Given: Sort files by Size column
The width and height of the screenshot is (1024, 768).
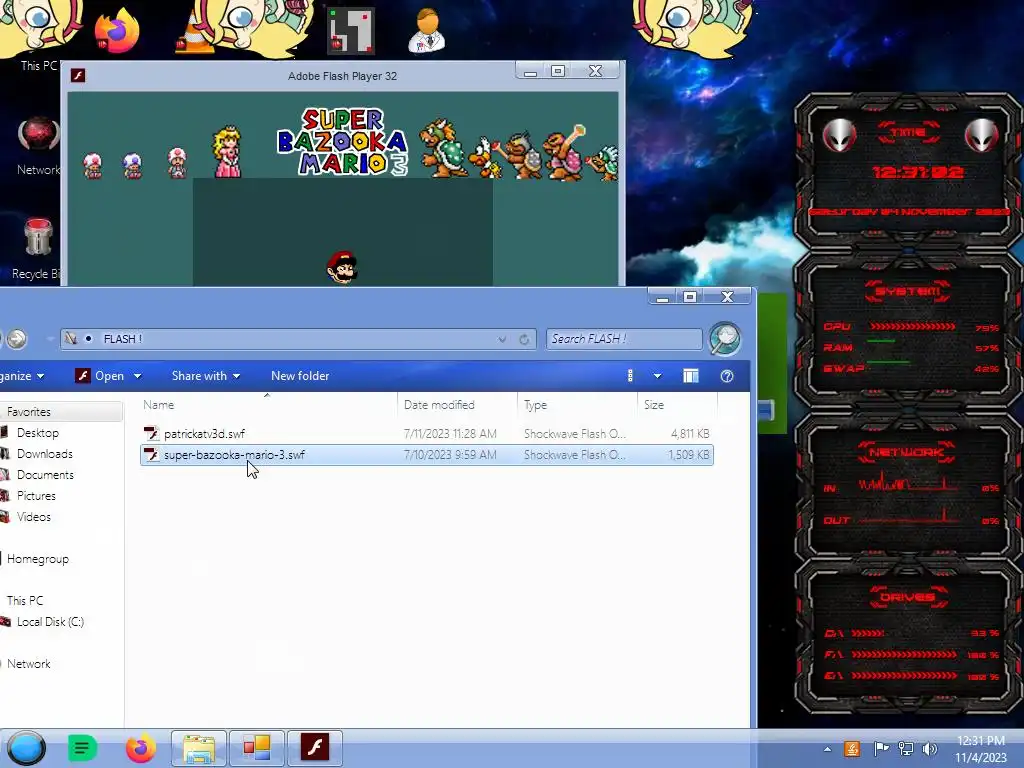Looking at the screenshot, I should (678, 405).
